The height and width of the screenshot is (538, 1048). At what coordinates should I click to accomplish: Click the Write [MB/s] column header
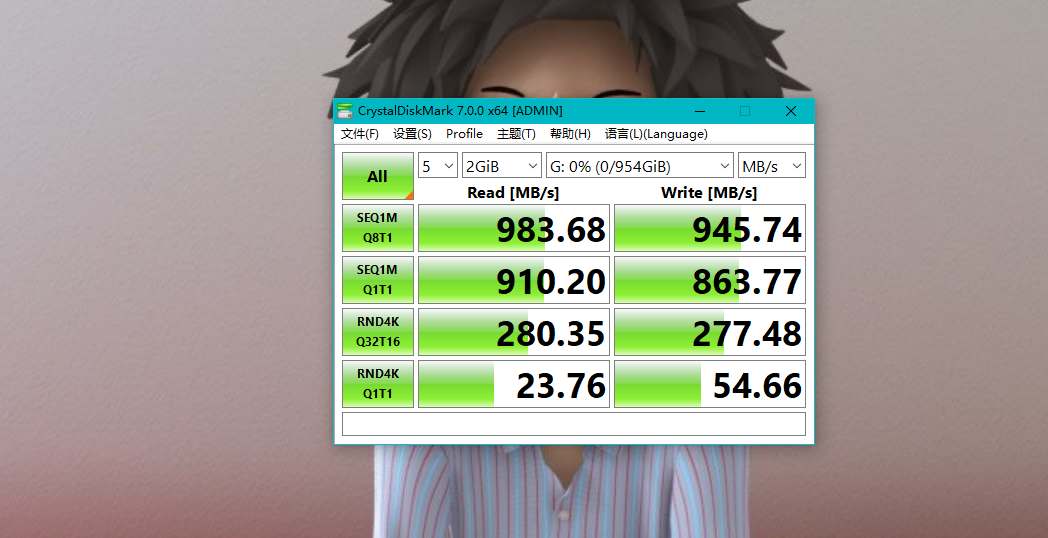click(x=709, y=192)
